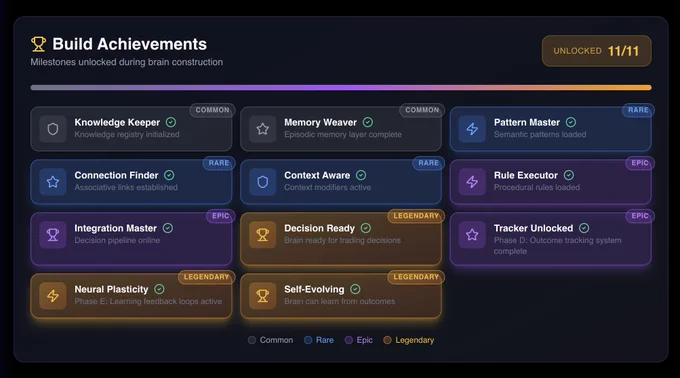Click the COMMON badge on Memory Weaver
Screen dimensions: 680x378
pos(422,110)
